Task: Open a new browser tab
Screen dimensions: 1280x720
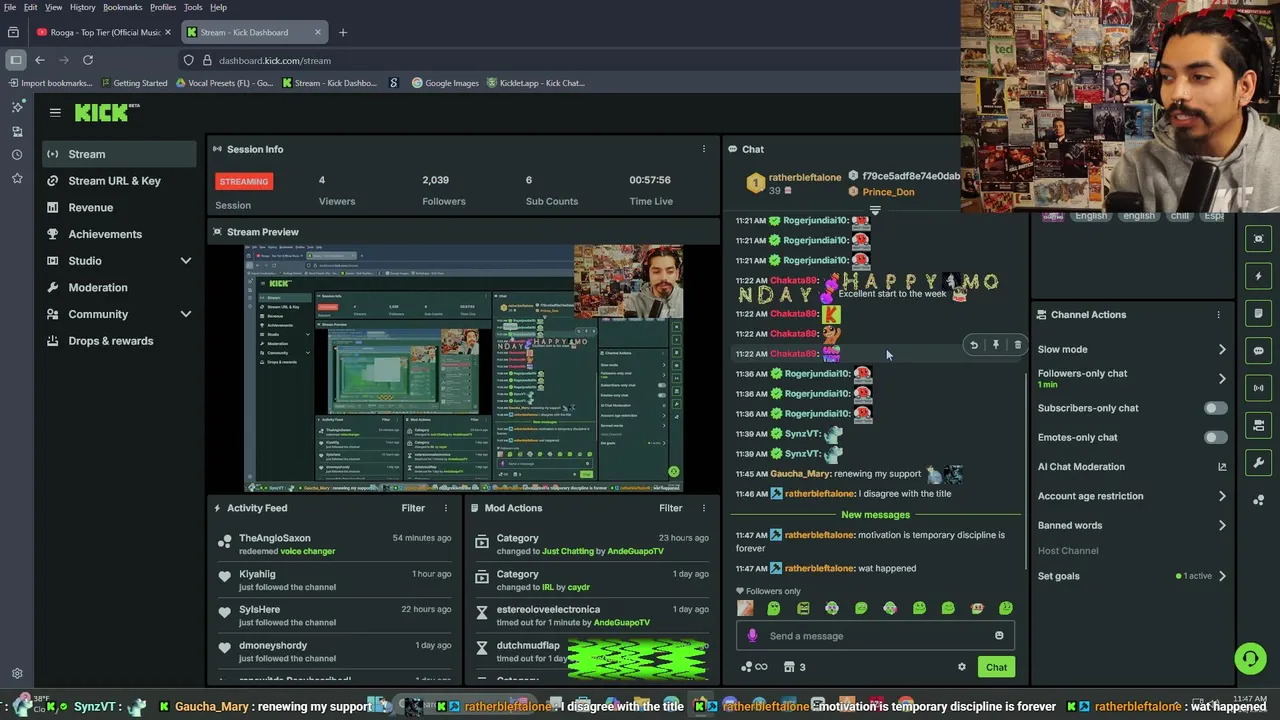Action: tap(343, 32)
